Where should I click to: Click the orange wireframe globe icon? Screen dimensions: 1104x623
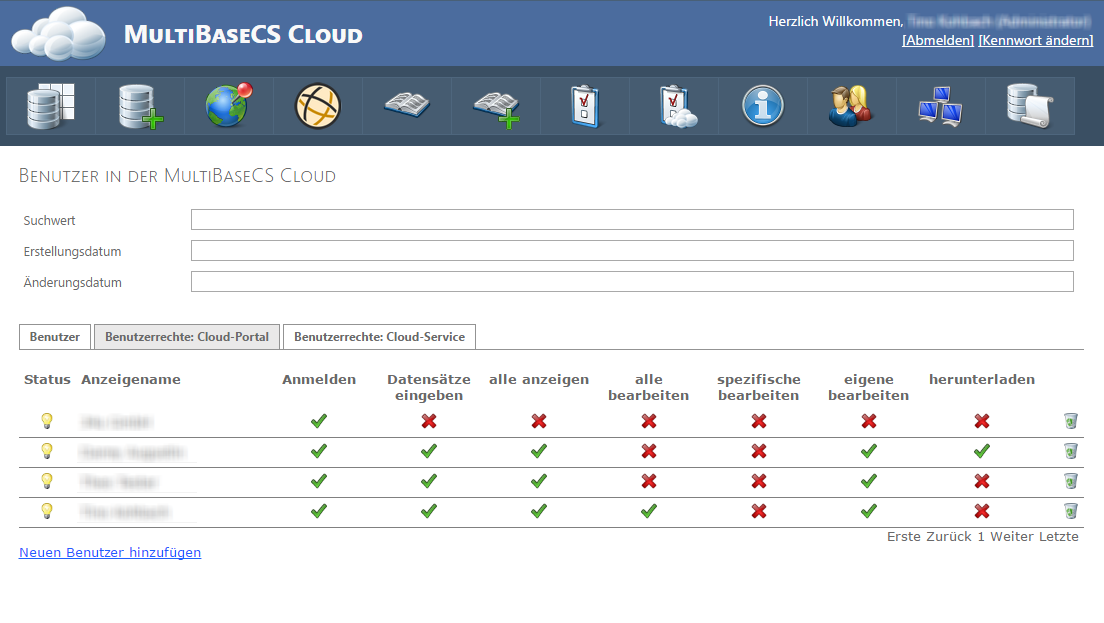(318, 106)
